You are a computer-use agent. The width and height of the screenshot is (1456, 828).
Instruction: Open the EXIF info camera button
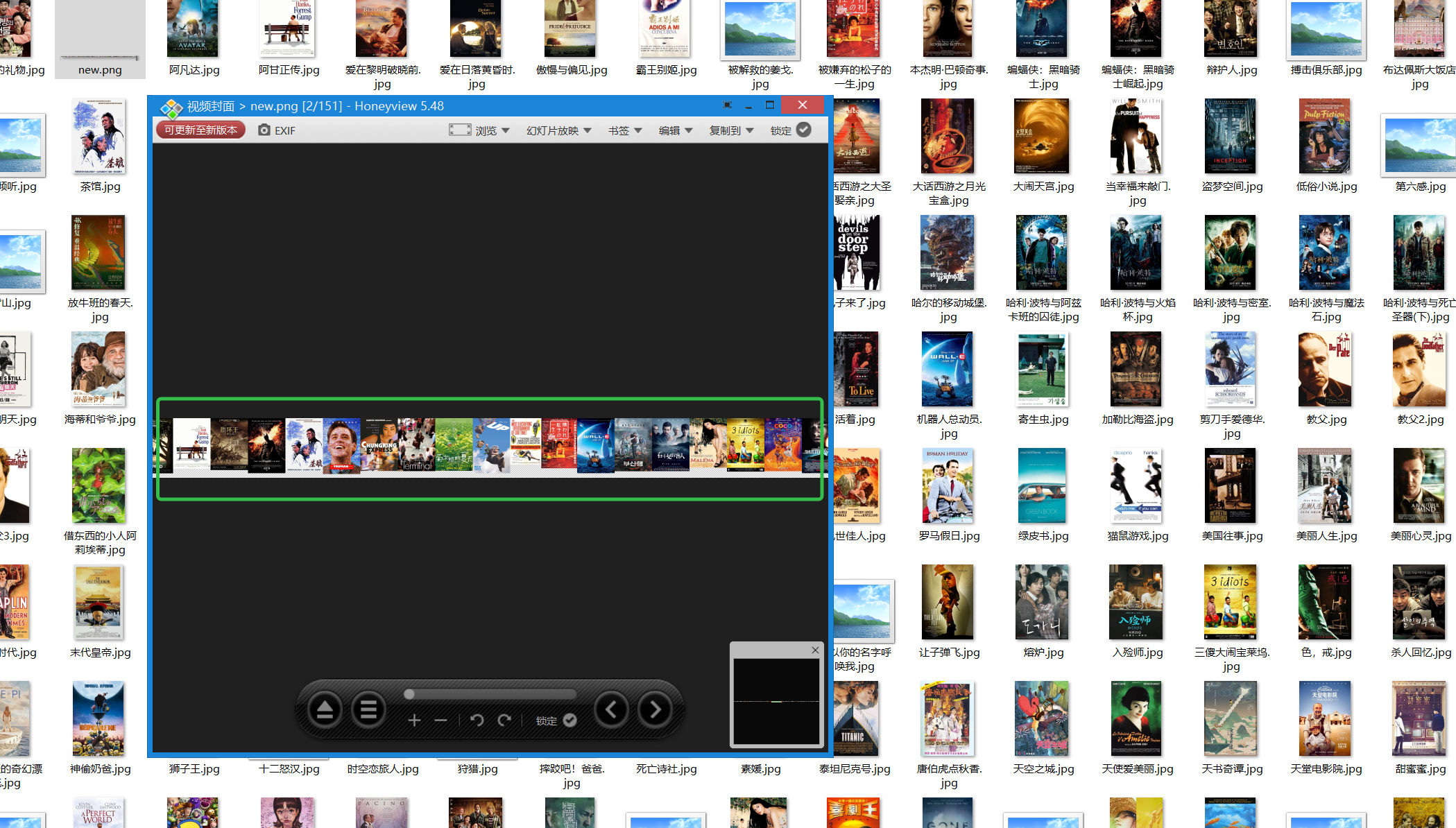276,130
